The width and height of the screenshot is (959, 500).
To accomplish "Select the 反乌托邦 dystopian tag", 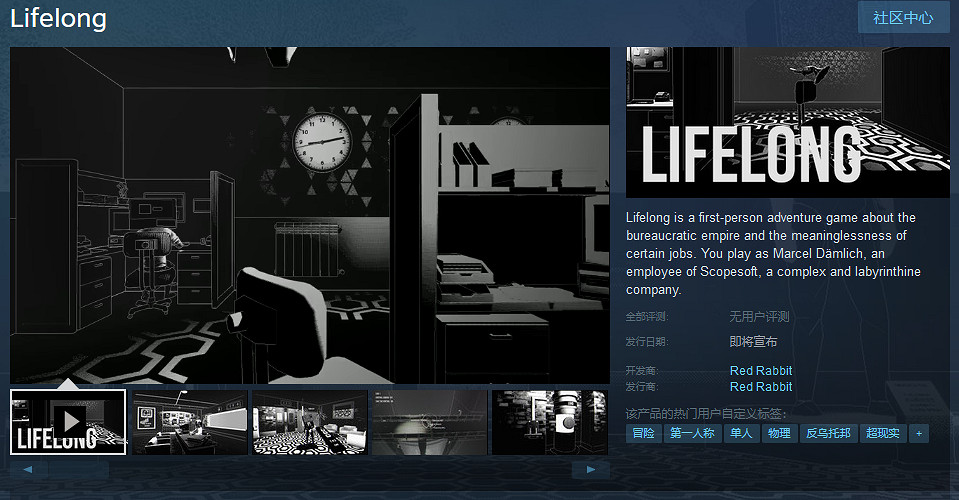I will (828, 433).
